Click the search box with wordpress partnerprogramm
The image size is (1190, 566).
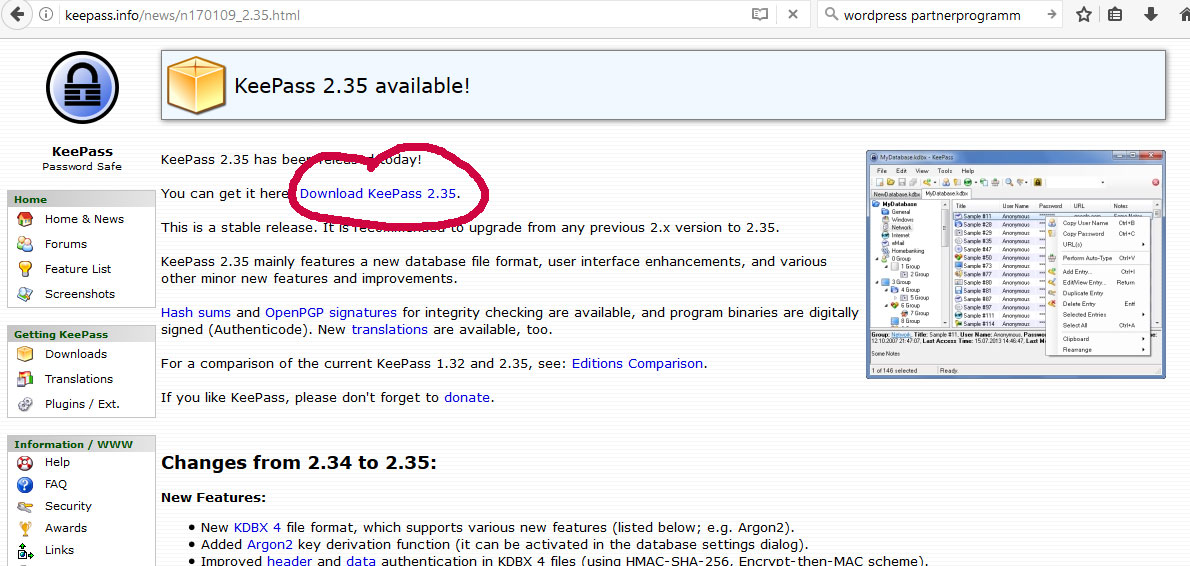click(941, 14)
